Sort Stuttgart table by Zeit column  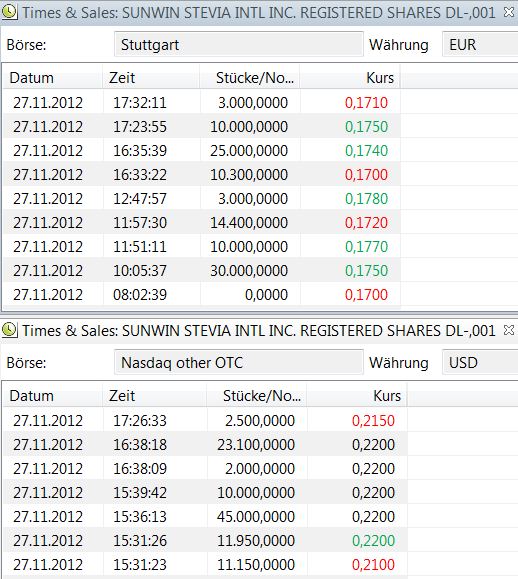click(151, 78)
